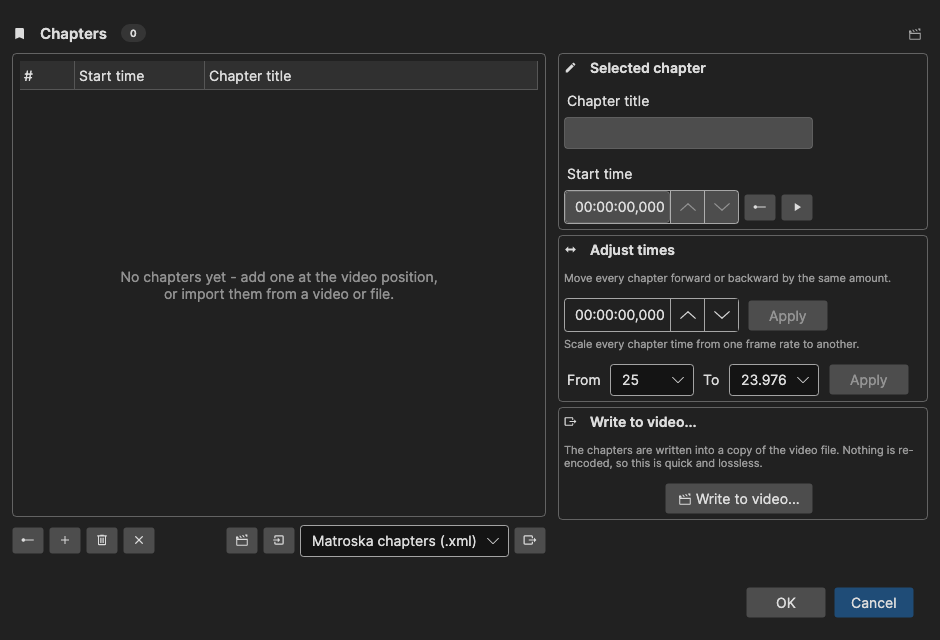Click the Cancel button
The height and width of the screenshot is (640, 940).
pyautogui.click(x=873, y=602)
